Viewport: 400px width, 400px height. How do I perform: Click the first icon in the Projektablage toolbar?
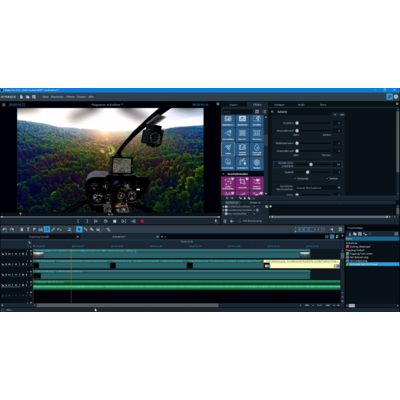349,234
